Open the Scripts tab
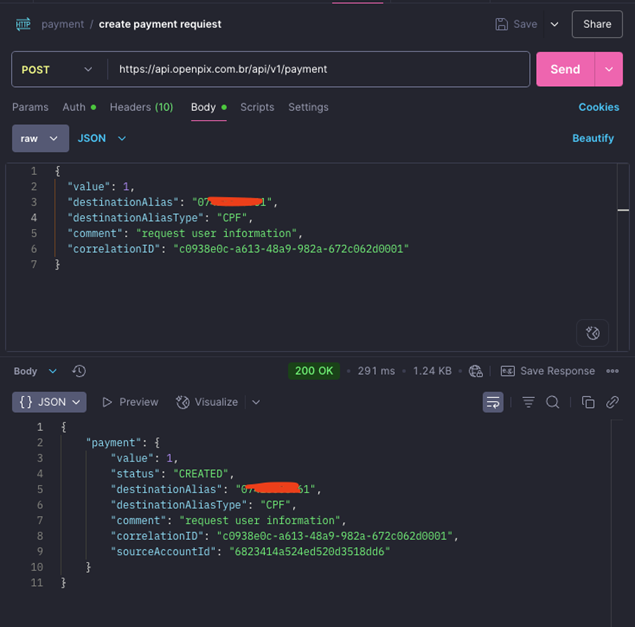The image size is (635, 627). [257, 107]
